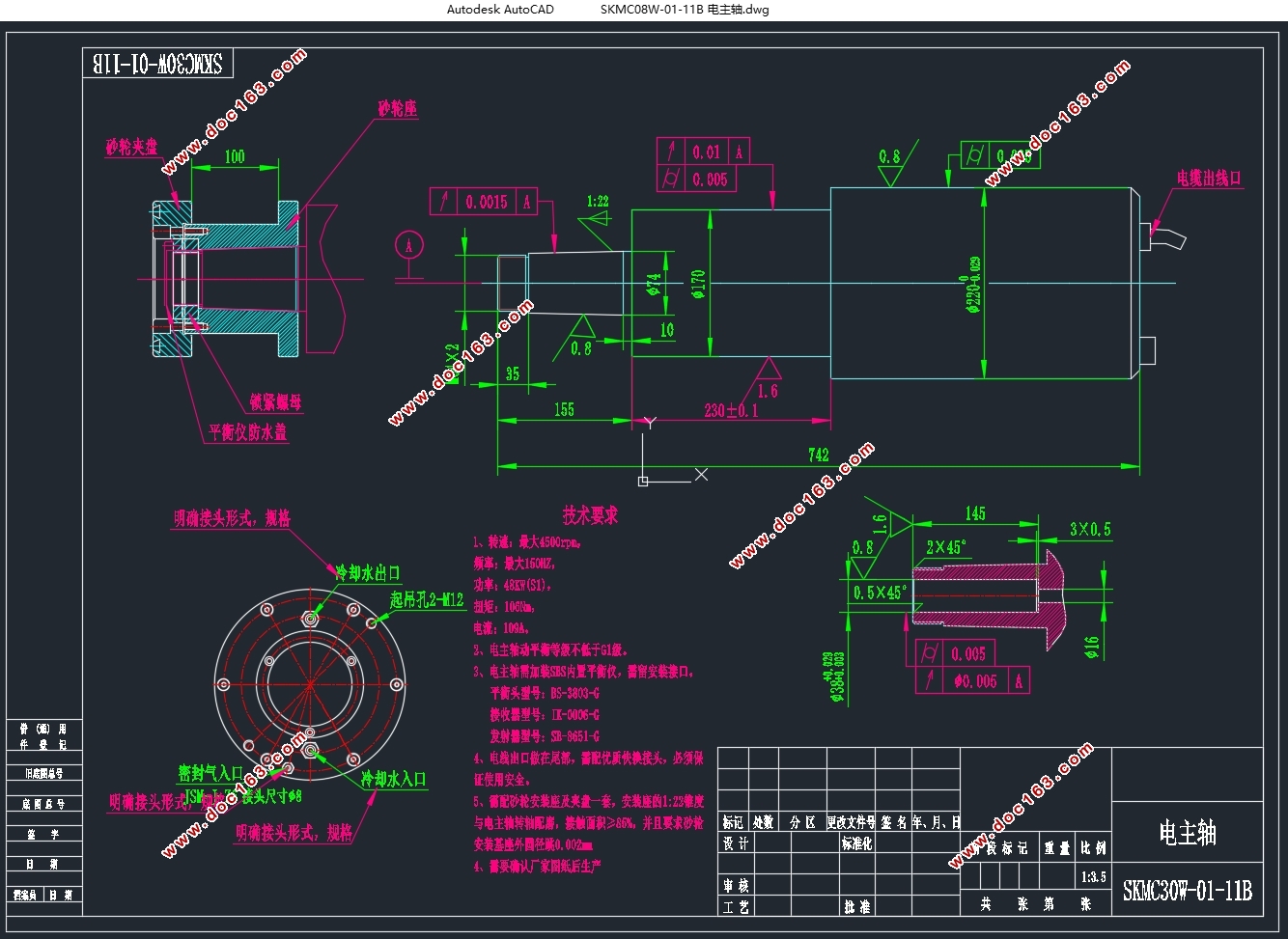Click the 1:3.5 scale value cell
The width and height of the screenshot is (1288, 939).
[x=1093, y=877]
